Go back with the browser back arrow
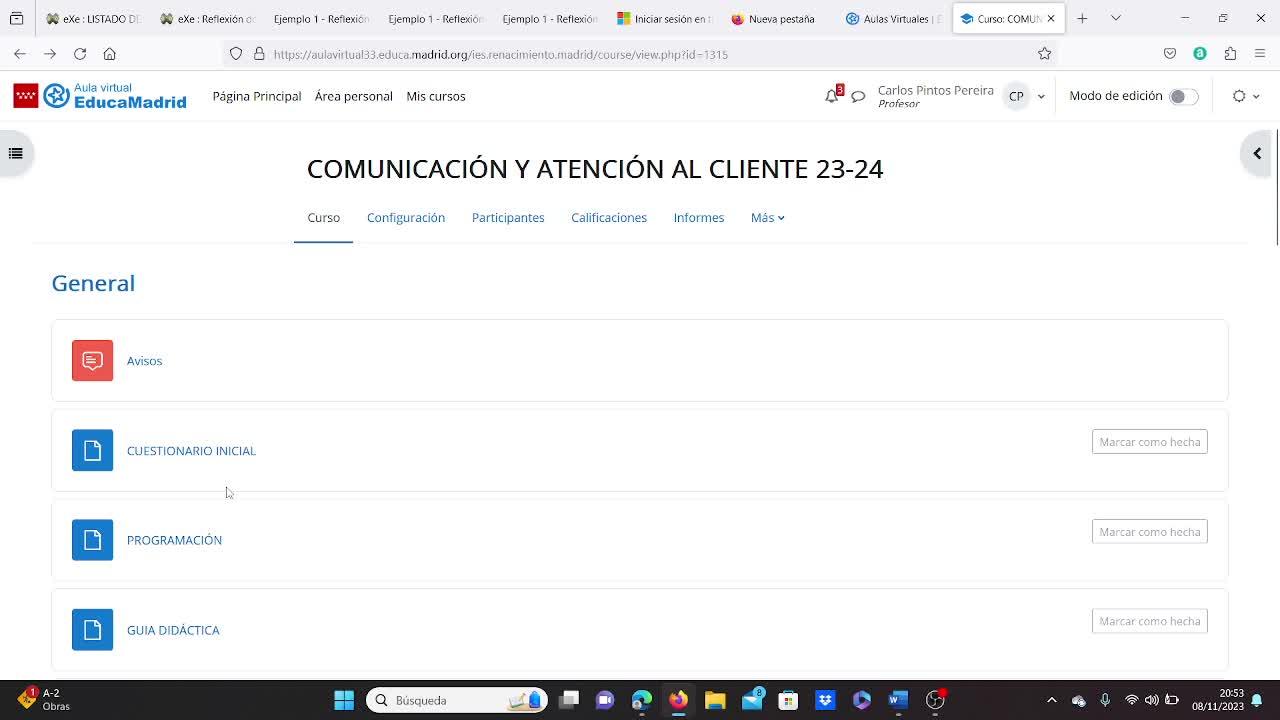This screenshot has height=720, width=1280. pyautogui.click(x=20, y=54)
